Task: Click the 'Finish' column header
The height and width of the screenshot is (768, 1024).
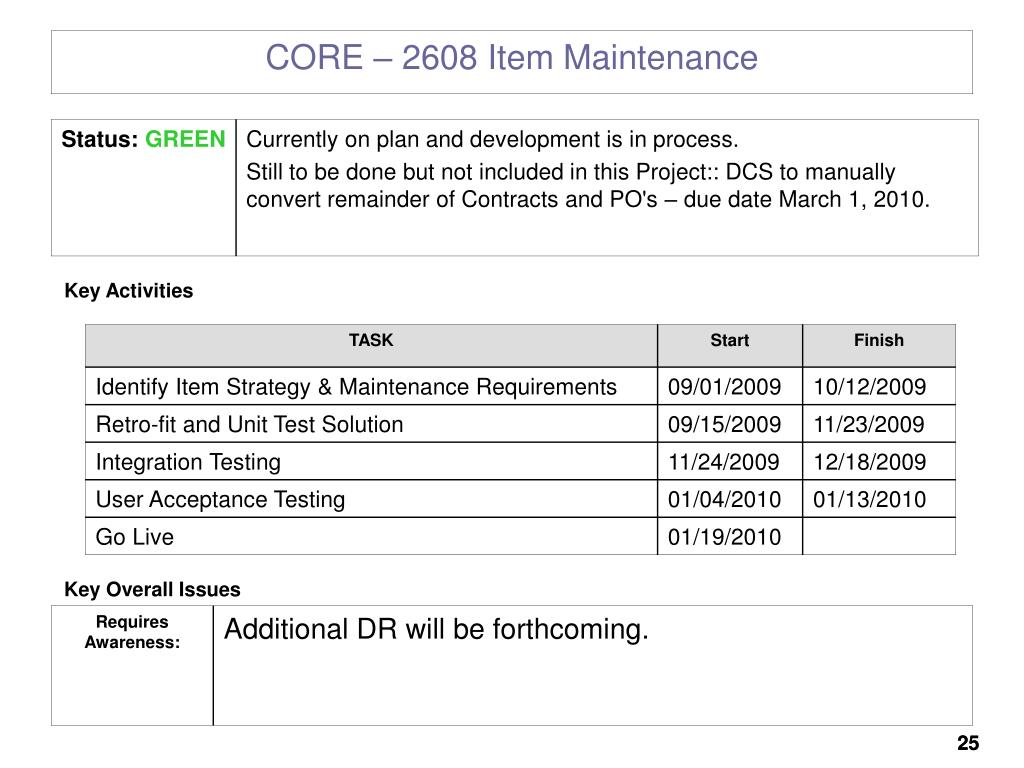Action: (x=878, y=340)
